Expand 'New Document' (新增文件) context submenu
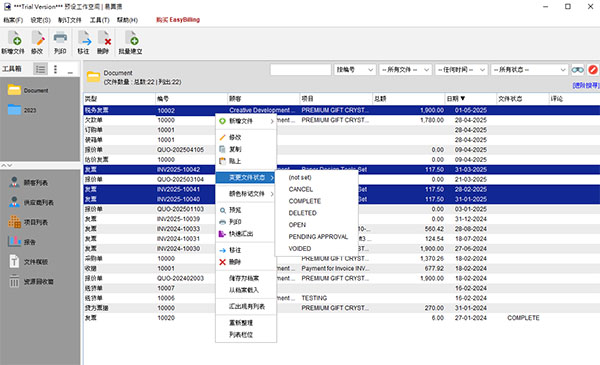This screenshot has width=600, height=365. click(x=246, y=121)
